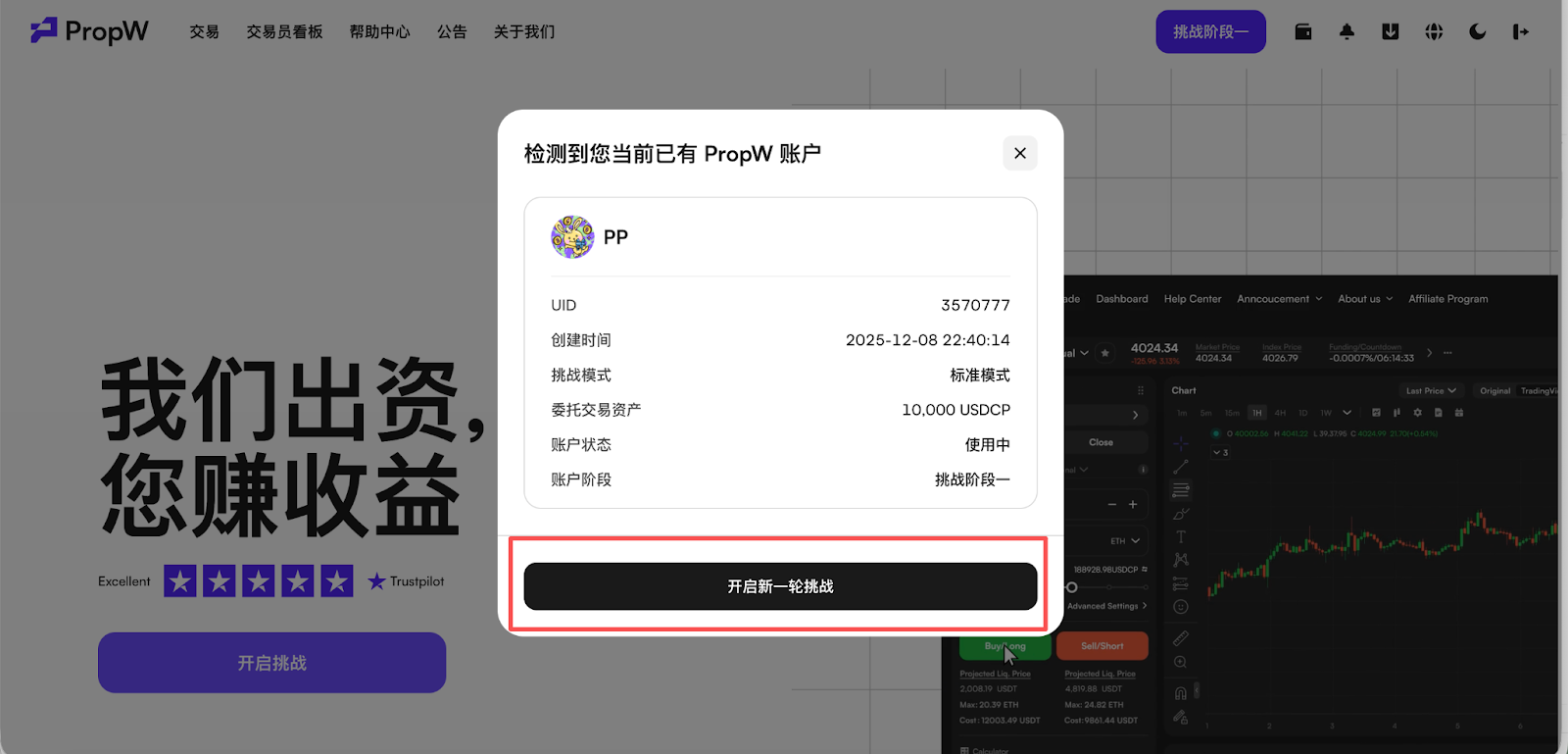Click the candlestick chart type icon
Screen dimensions: 1568x754
(1396, 413)
